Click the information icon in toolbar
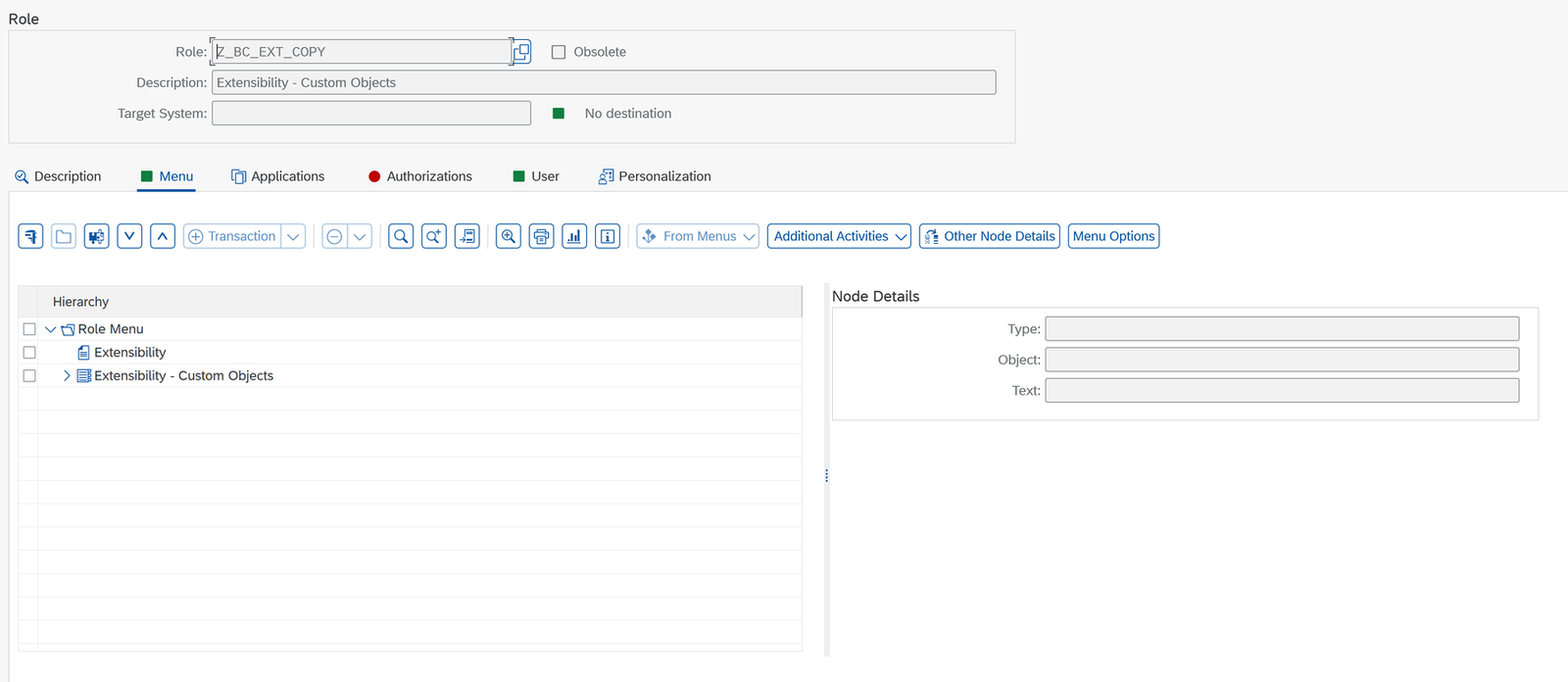The image size is (1568, 682). point(608,236)
